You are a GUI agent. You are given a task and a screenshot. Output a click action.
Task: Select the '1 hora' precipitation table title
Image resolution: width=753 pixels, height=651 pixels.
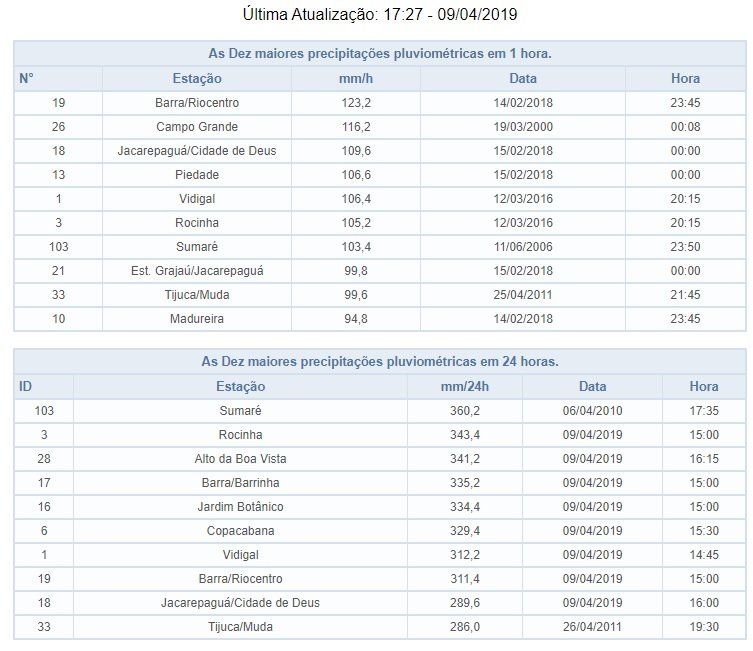[380, 53]
